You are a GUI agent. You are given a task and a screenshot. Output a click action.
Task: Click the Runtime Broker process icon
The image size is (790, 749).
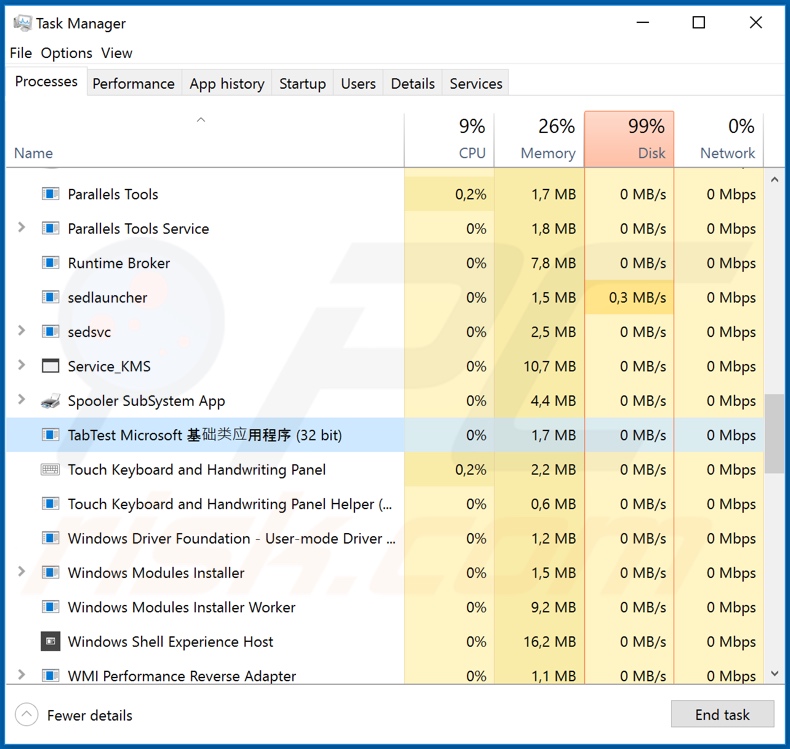[50, 263]
